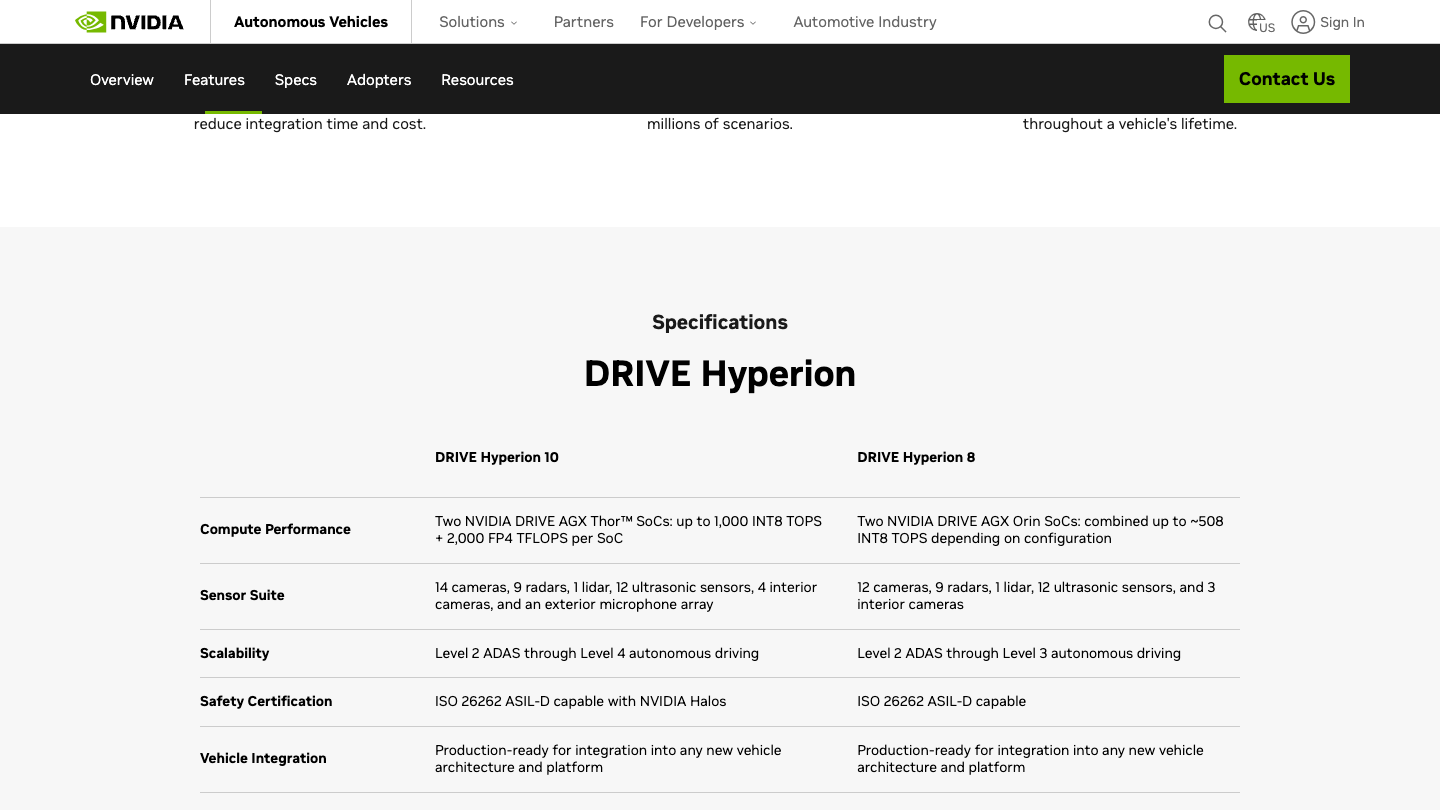This screenshot has height=810, width=1440.
Task: Click the ASIL-D with NVIDIA Halos cell
Action: 581,701
